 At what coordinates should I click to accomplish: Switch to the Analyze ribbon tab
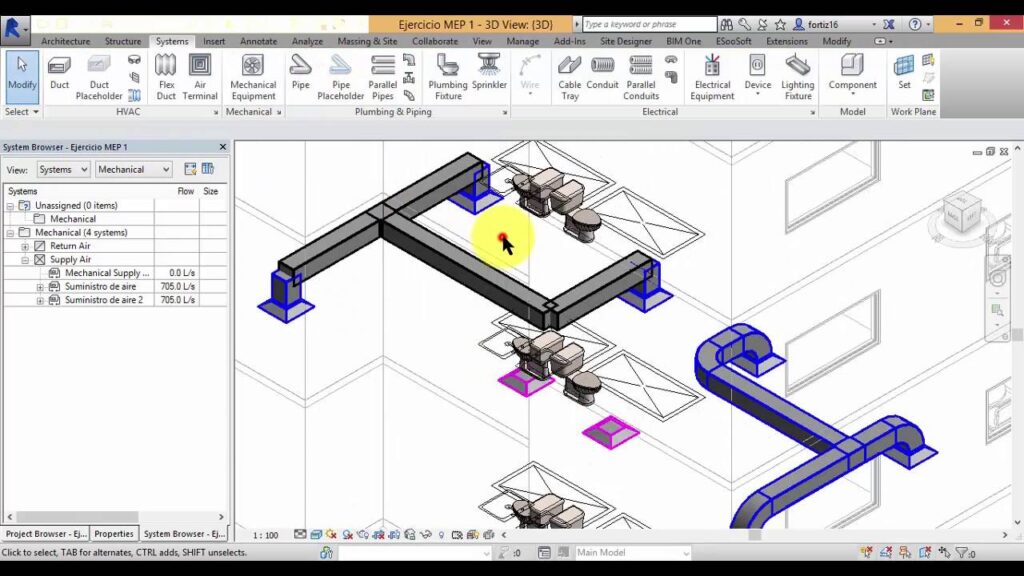pos(307,41)
